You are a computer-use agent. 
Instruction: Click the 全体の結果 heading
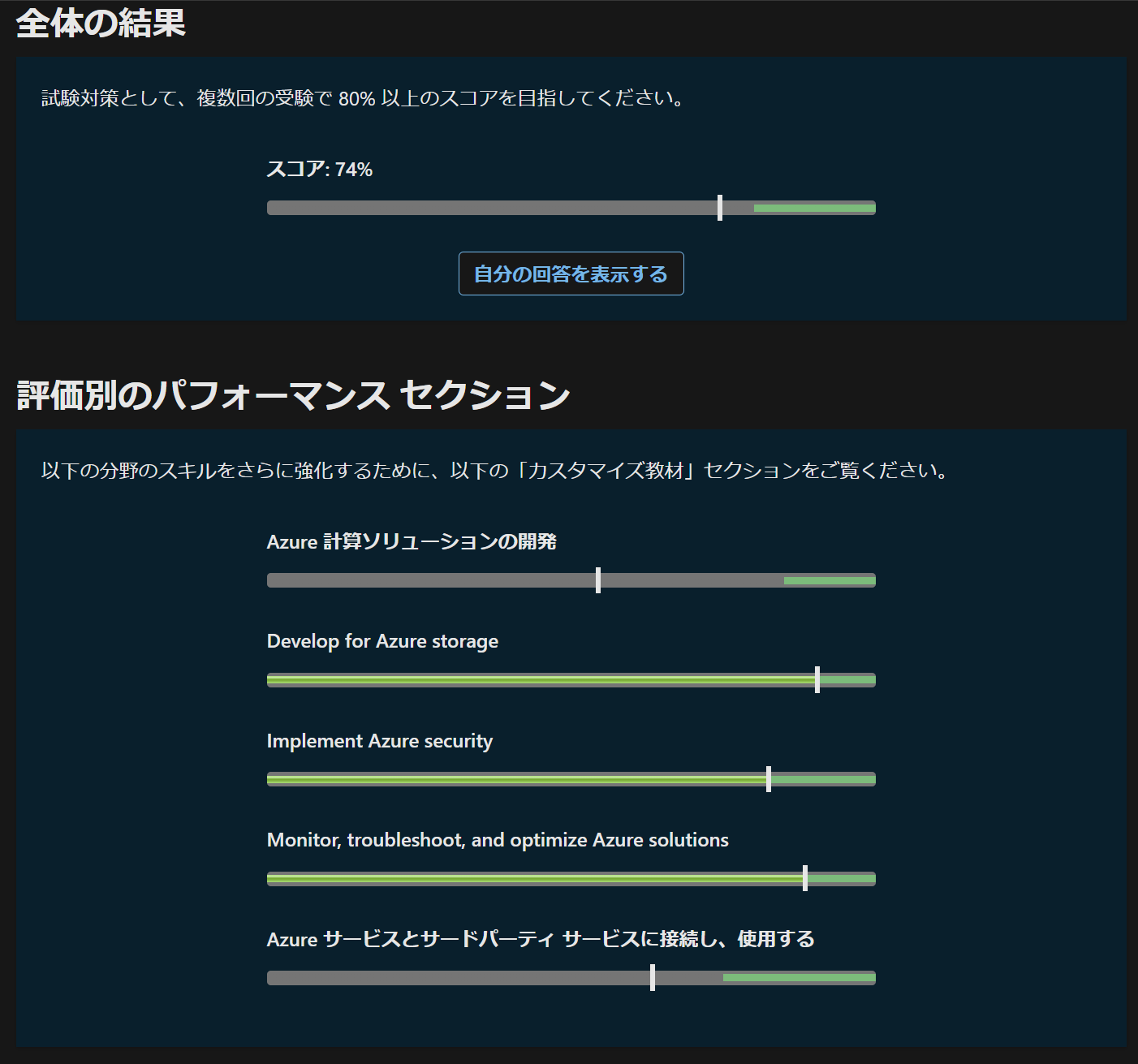pos(101,24)
